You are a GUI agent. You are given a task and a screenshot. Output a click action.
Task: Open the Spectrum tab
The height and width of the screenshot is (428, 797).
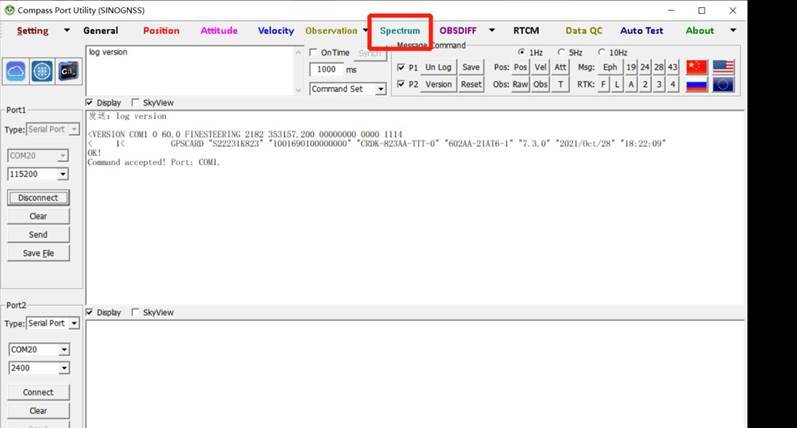pyautogui.click(x=400, y=30)
